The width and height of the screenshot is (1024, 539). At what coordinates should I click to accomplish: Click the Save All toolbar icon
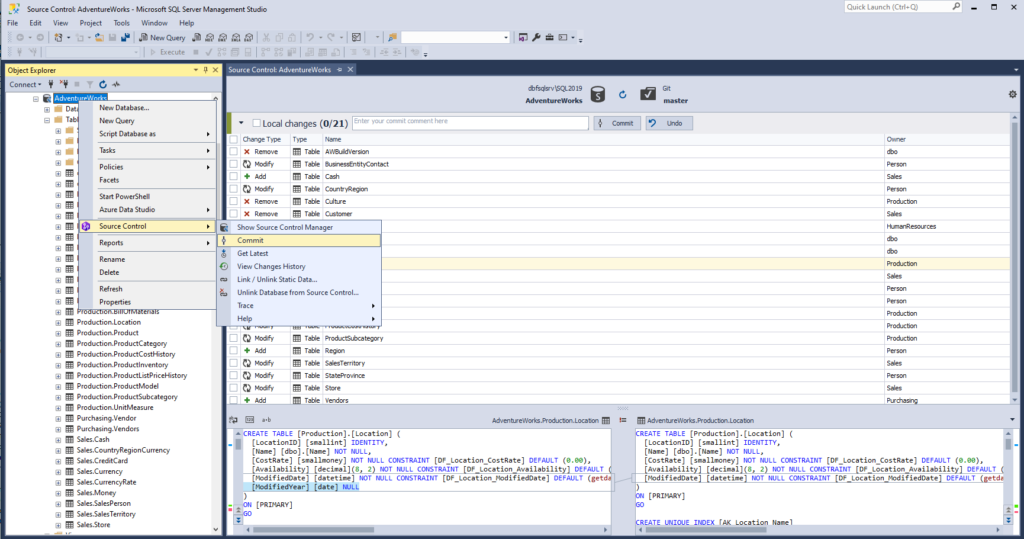pyautogui.click(x=125, y=38)
